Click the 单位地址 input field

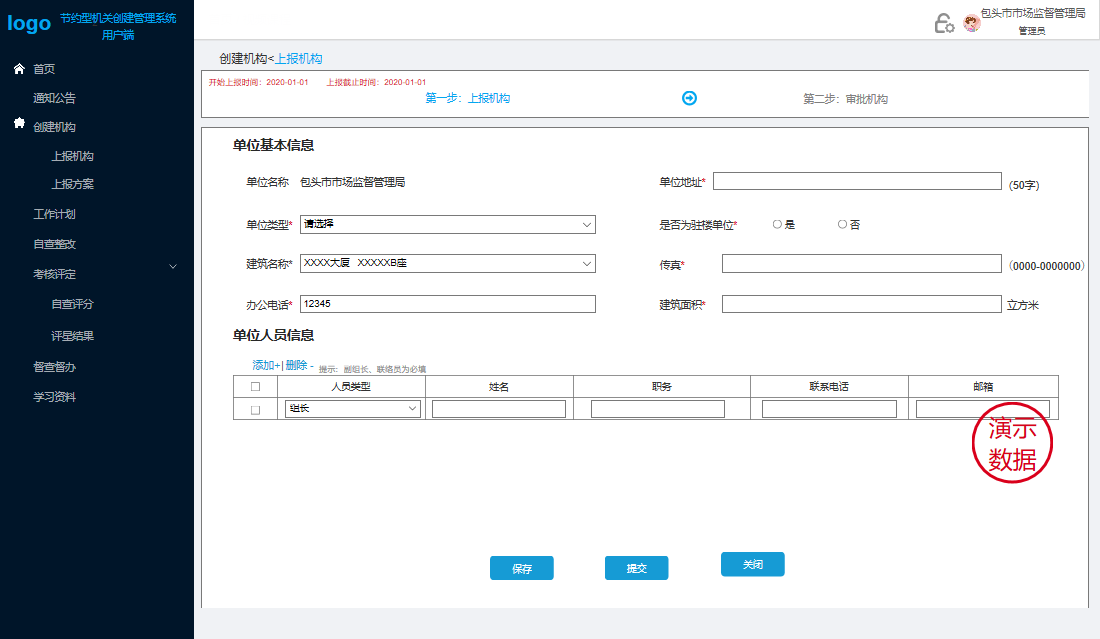pos(856,181)
